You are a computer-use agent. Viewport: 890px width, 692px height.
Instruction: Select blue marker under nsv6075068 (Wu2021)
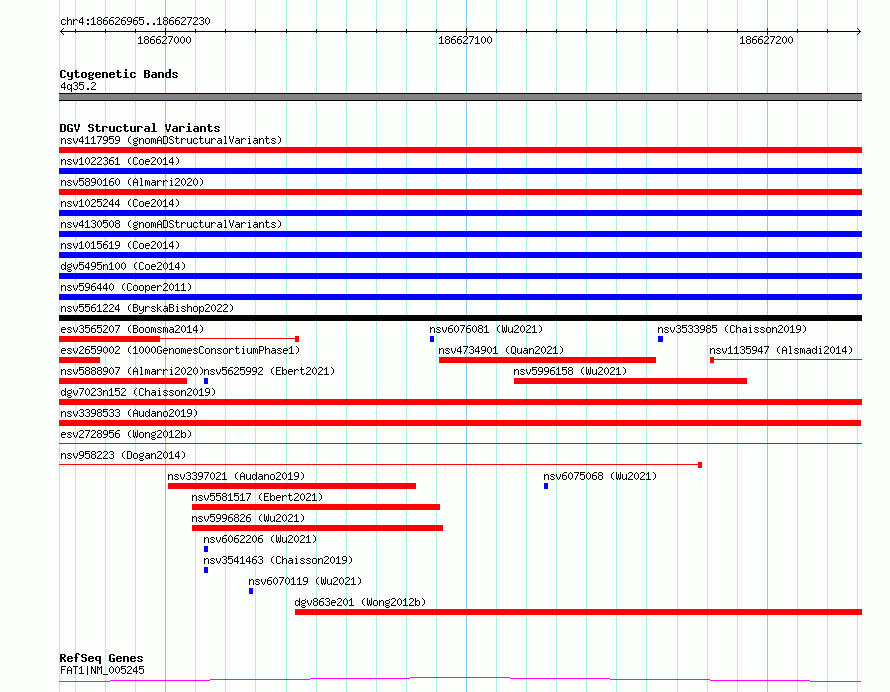tap(546, 486)
